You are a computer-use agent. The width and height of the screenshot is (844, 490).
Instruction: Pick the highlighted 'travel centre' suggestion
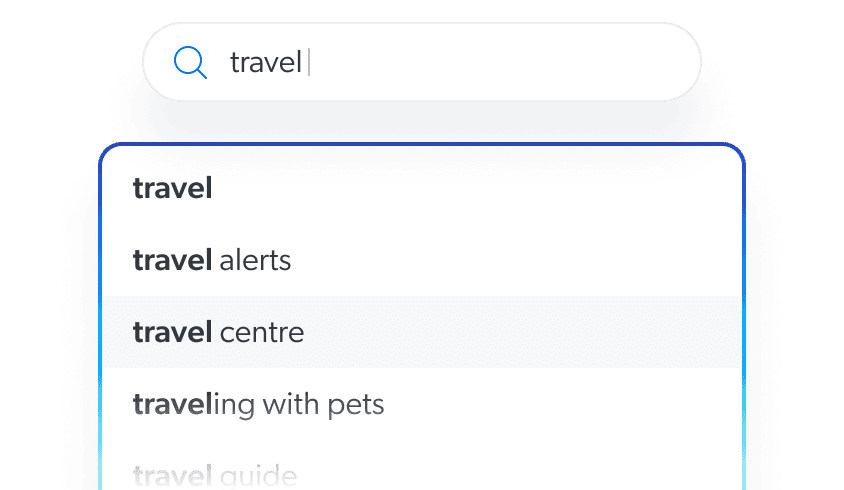218,332
